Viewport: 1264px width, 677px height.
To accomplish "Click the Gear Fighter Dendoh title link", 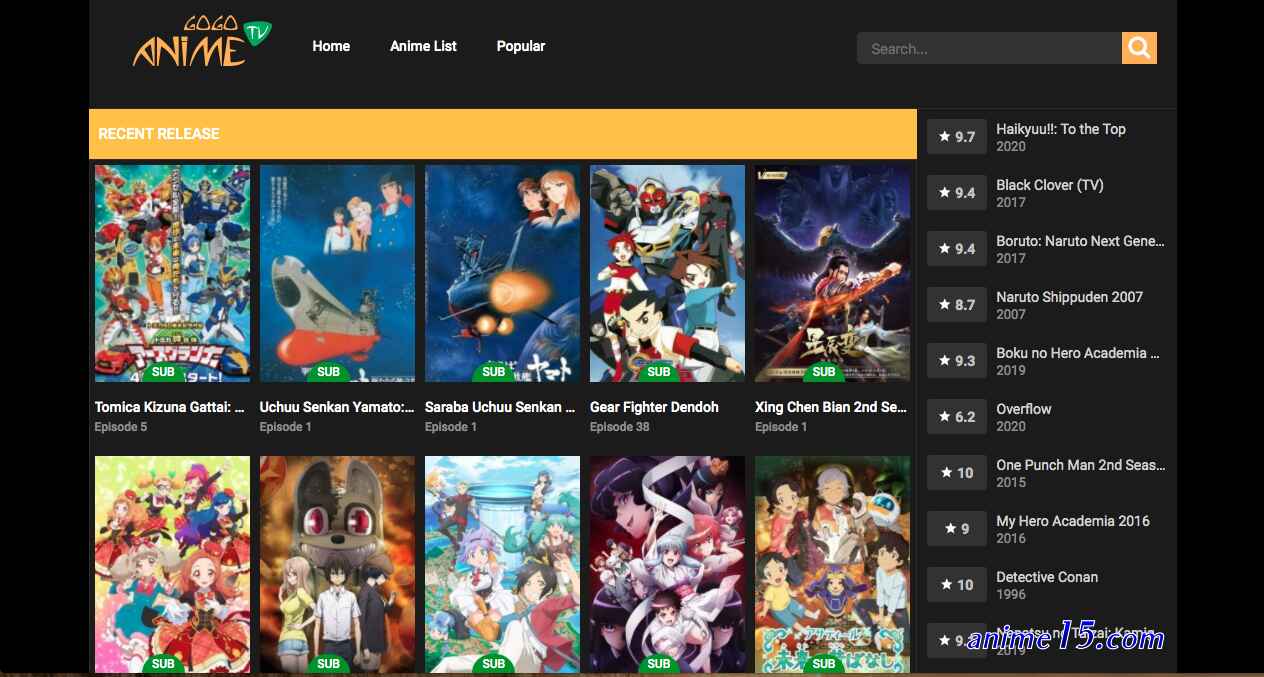I will pos(654,407).
